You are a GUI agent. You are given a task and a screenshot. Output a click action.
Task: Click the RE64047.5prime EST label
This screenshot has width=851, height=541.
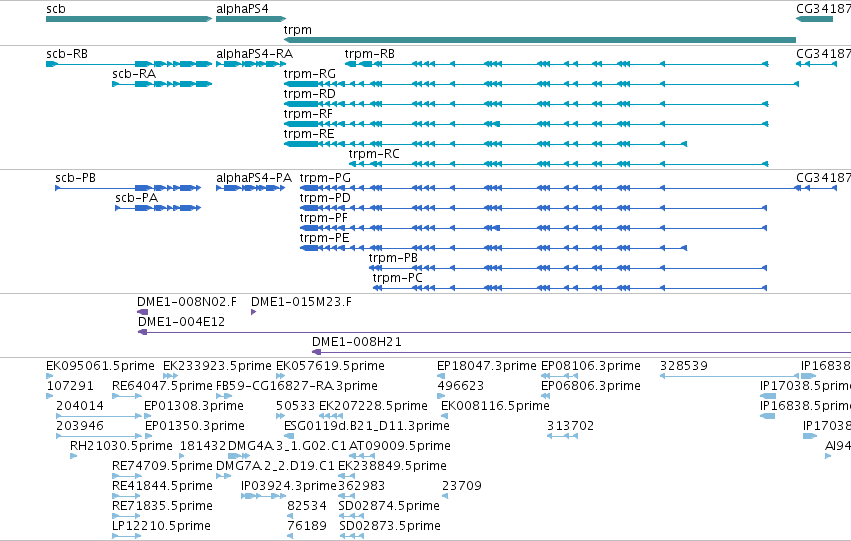point(162,386)
